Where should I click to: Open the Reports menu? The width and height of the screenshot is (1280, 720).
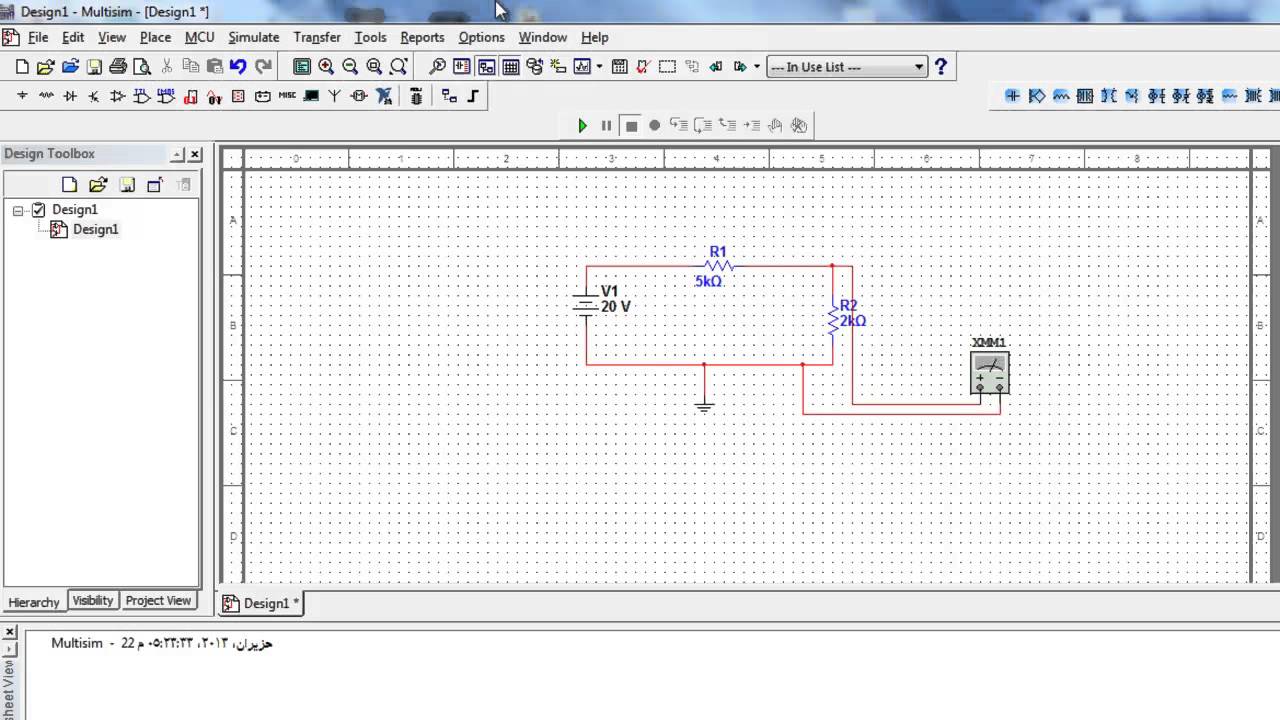tap(422, 37)
